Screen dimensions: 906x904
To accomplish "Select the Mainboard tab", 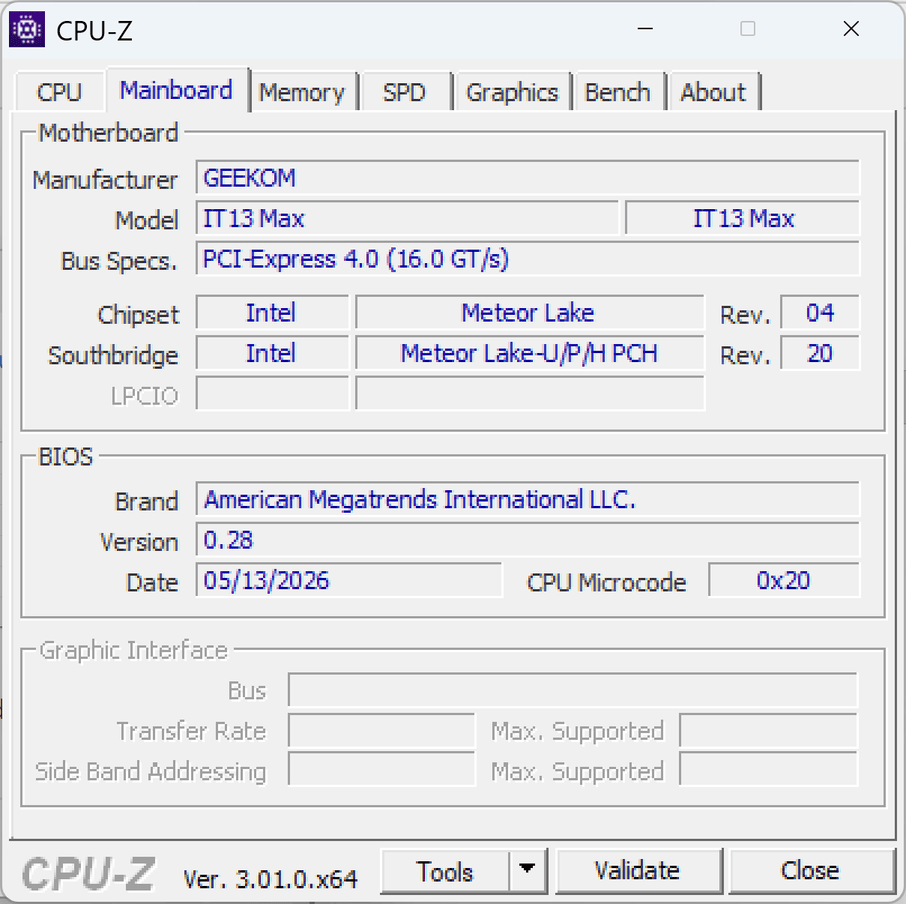I will coord(176,90).
